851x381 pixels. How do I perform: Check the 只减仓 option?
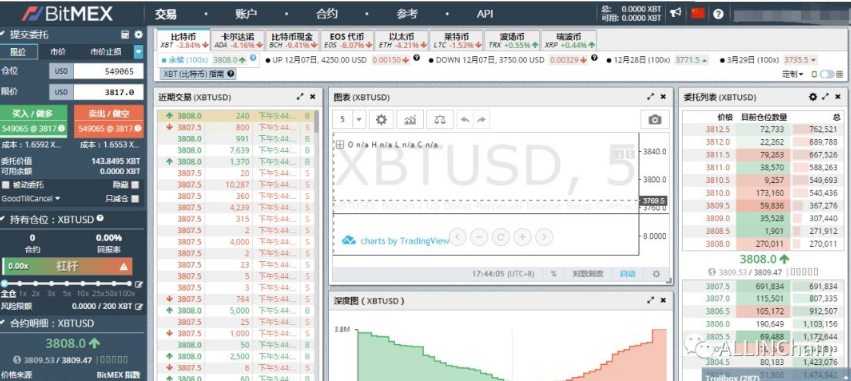pyautogui.click(x=135, y=199)
